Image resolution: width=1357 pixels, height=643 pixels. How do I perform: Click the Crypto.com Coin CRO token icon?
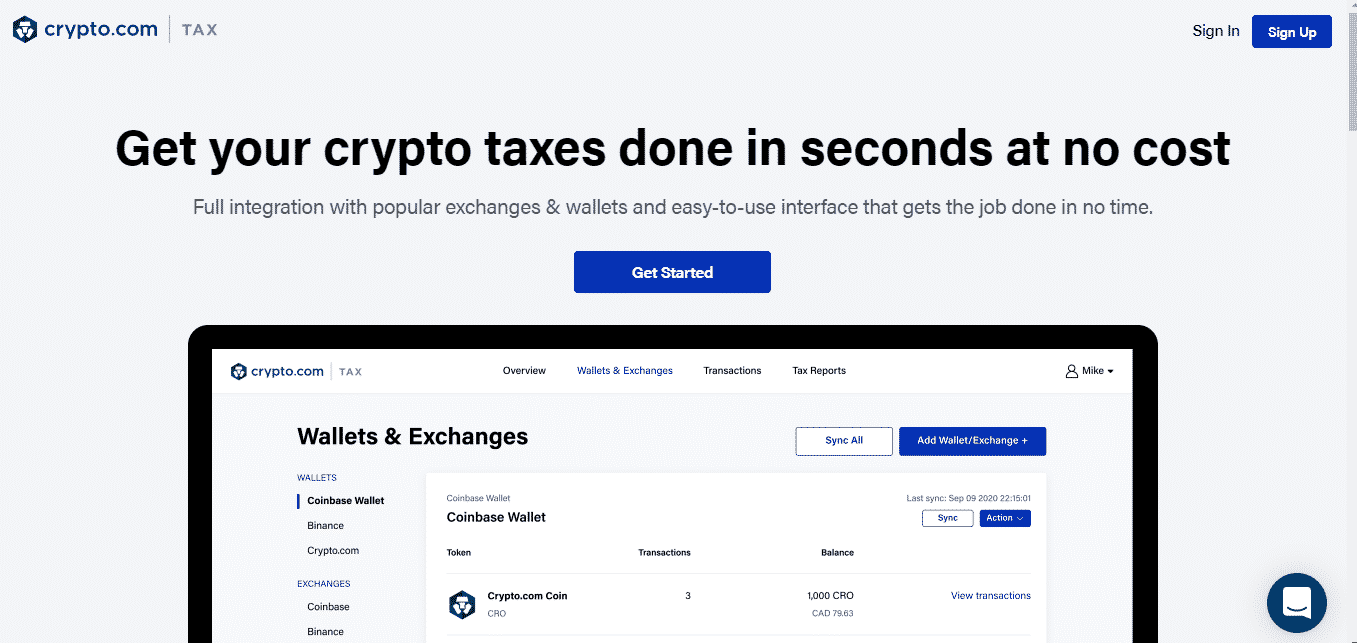tap(462, 604)
